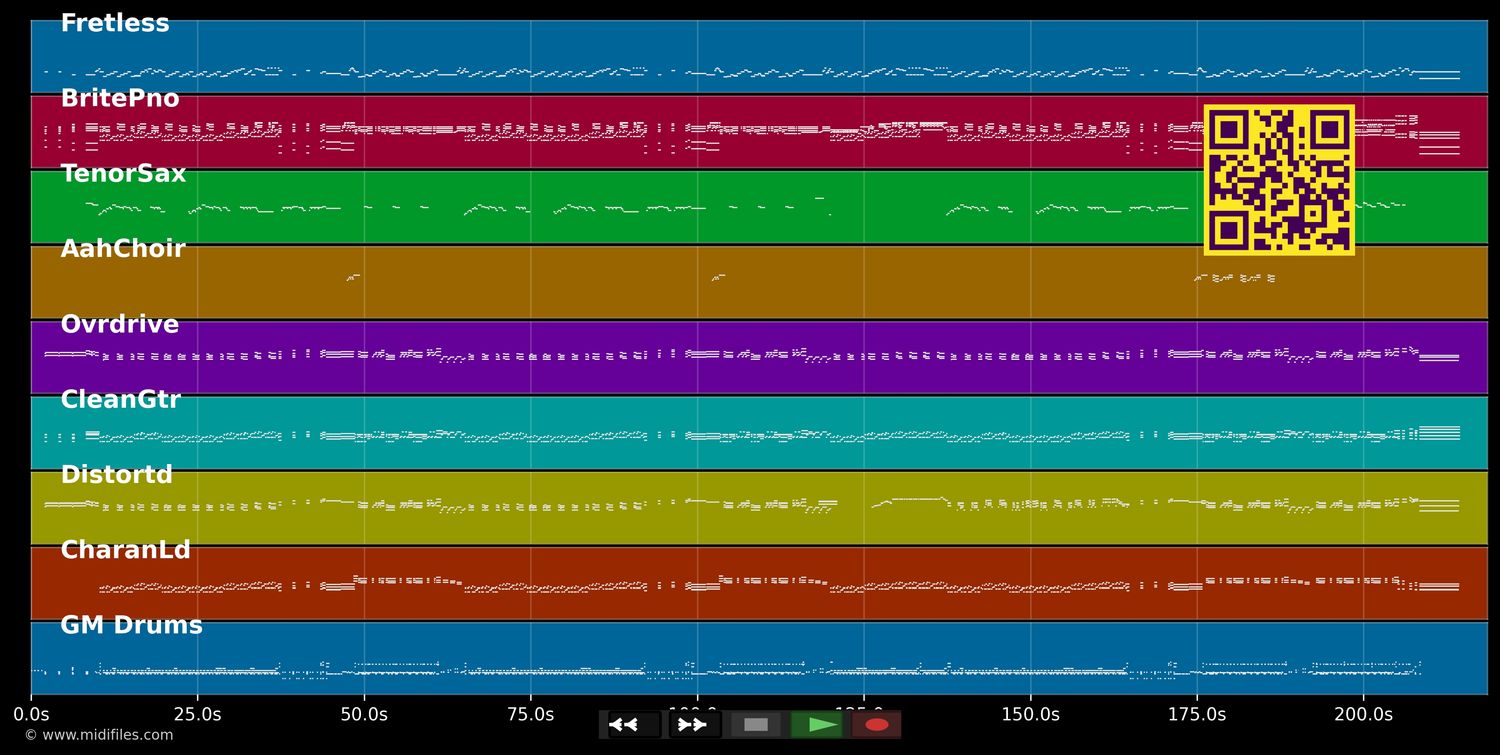This screenshot has width=1500, height=755.
Task: Start recording with the red record button
Action: pos(877,725)
